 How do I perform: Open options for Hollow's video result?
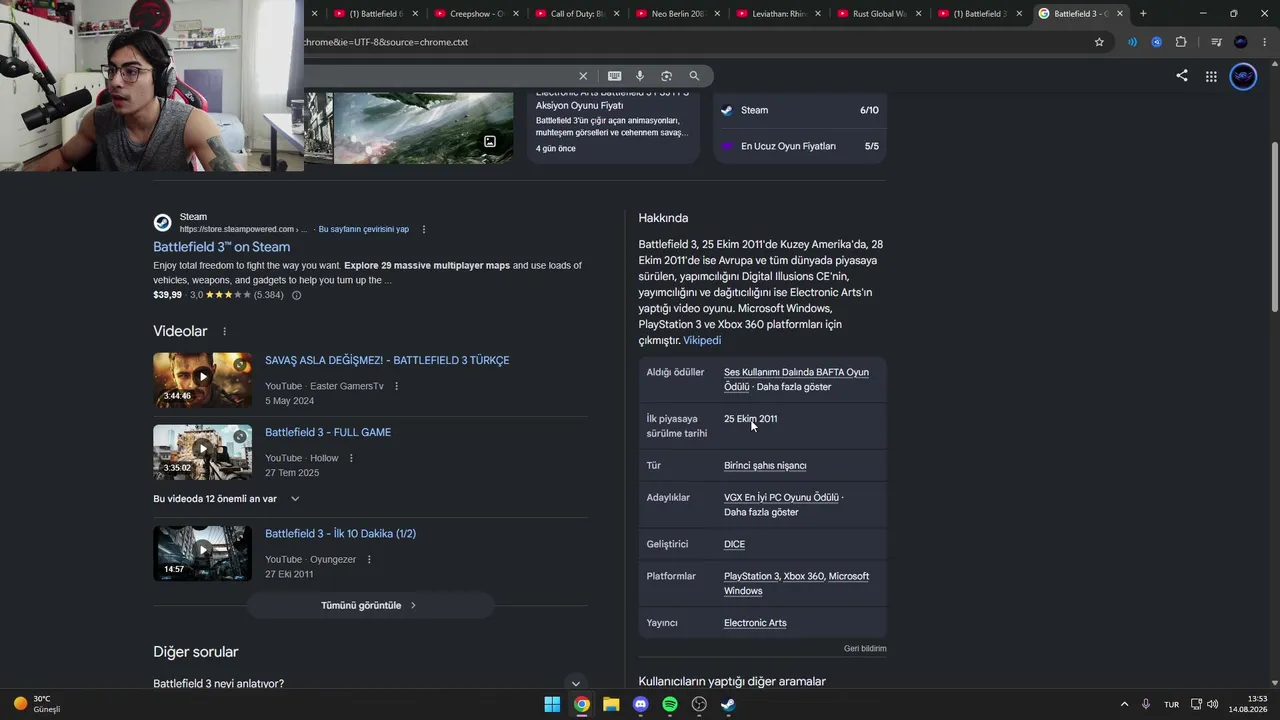pyautogui.click(x=351, y=458)
